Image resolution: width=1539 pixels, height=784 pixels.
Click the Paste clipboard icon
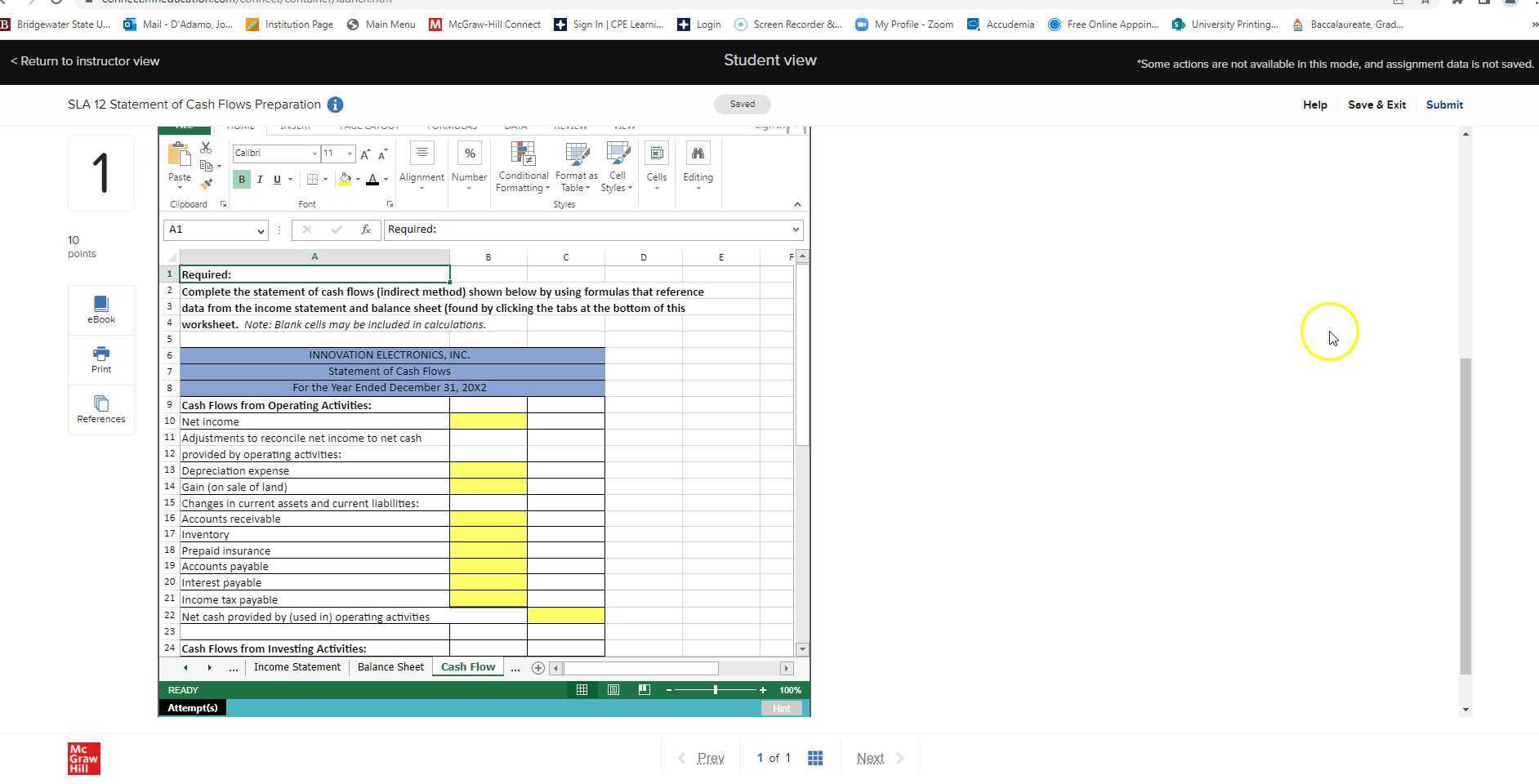pos(179,154)
